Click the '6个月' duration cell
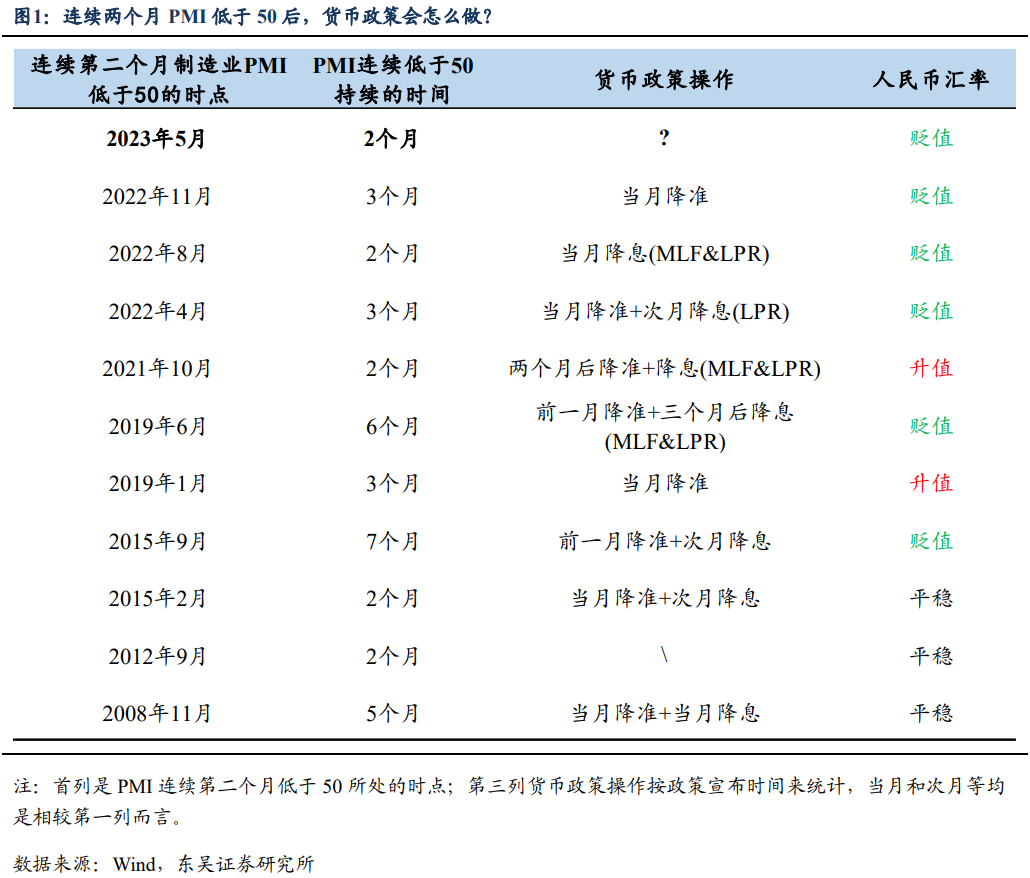Image resolution: width=1030 pixels, height=878 pixels. (x=392, y=427)
